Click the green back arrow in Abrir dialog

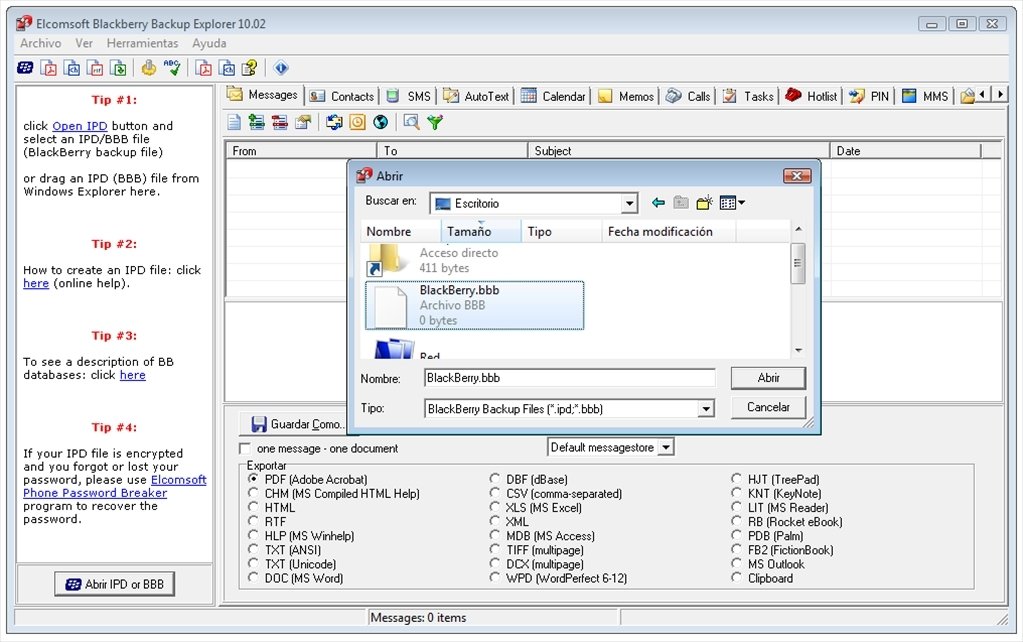658,203
